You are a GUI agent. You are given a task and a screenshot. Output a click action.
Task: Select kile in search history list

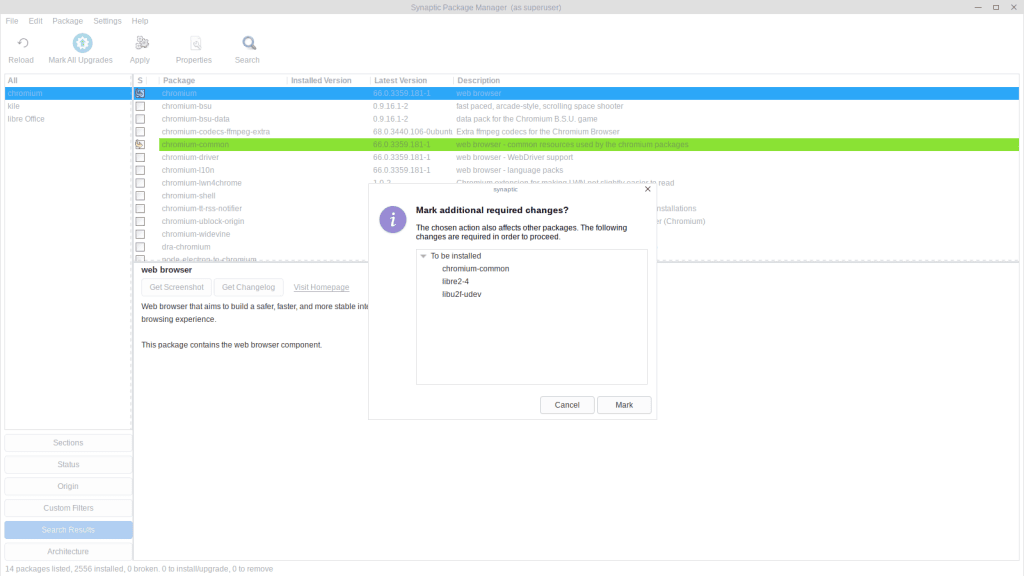coord(68,106)
